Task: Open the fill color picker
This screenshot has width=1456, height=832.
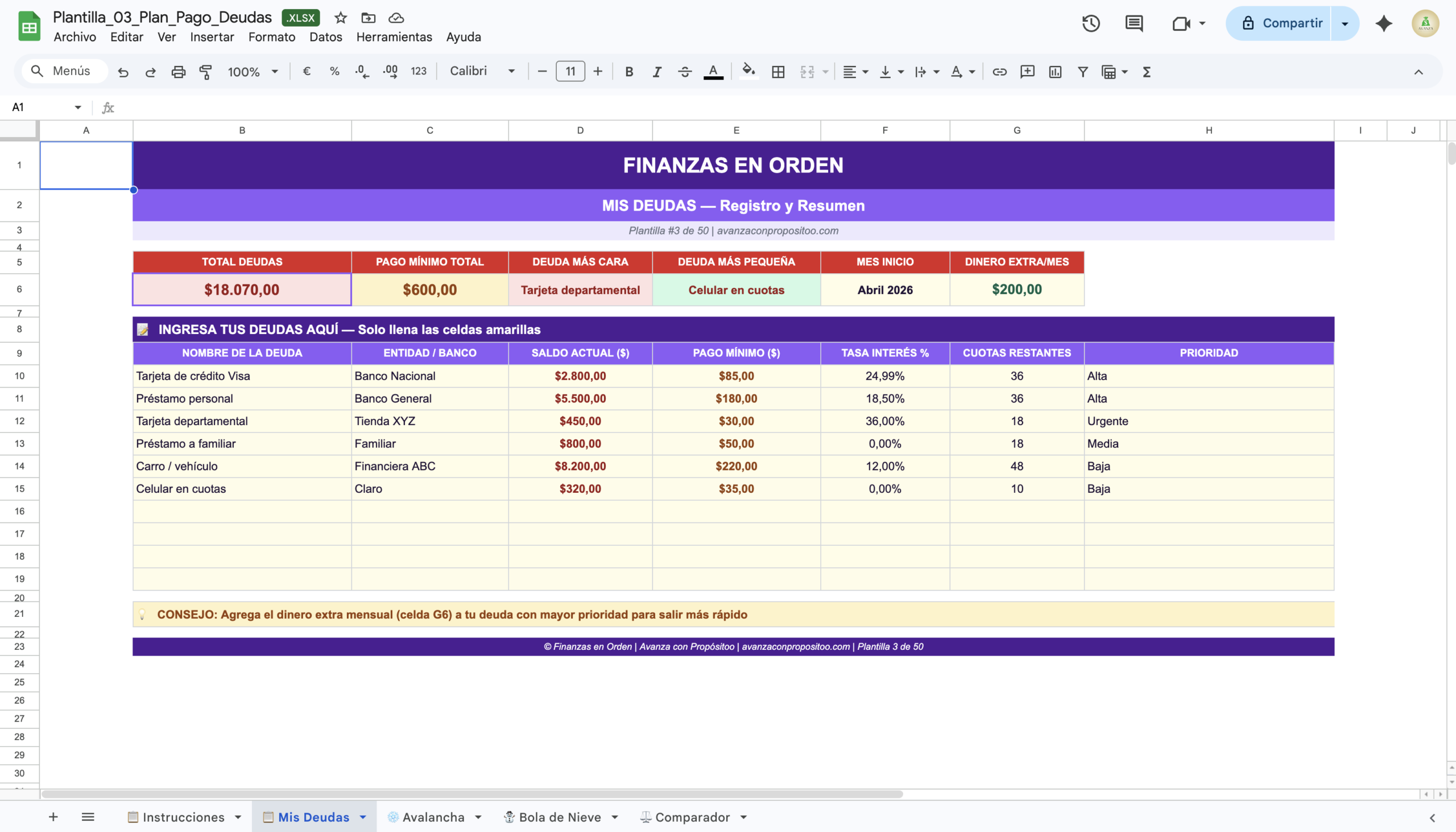Action: 748,72
